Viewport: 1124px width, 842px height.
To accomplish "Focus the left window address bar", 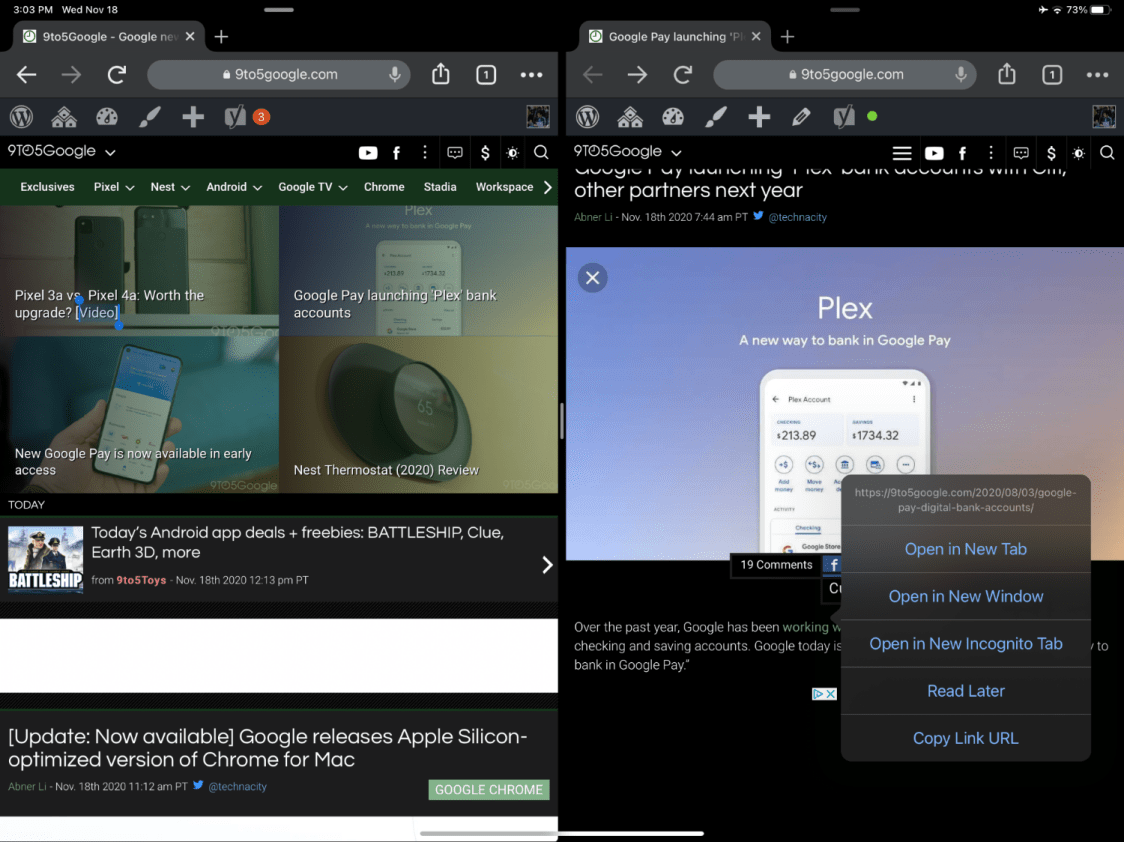I will pyautogui.click(x=278, y=75).
